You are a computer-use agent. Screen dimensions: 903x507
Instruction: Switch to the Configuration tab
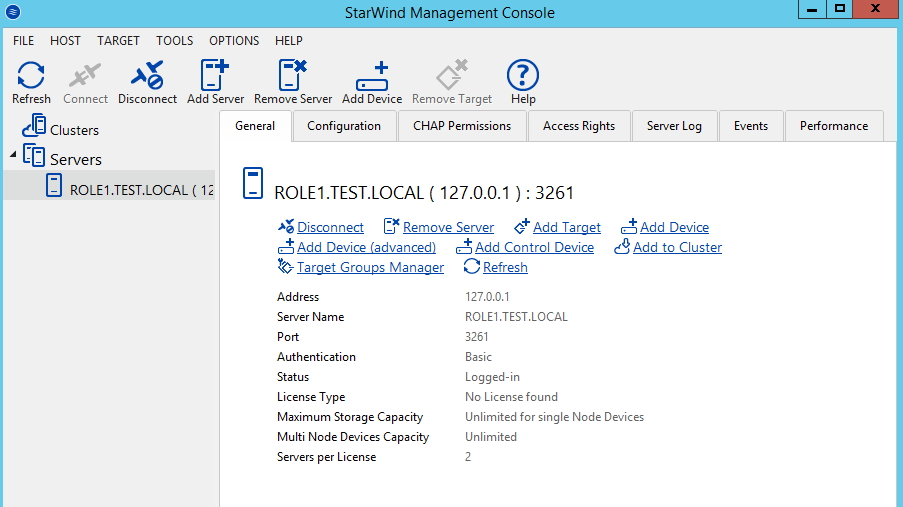pyautogui.click(x=344, y=126)
